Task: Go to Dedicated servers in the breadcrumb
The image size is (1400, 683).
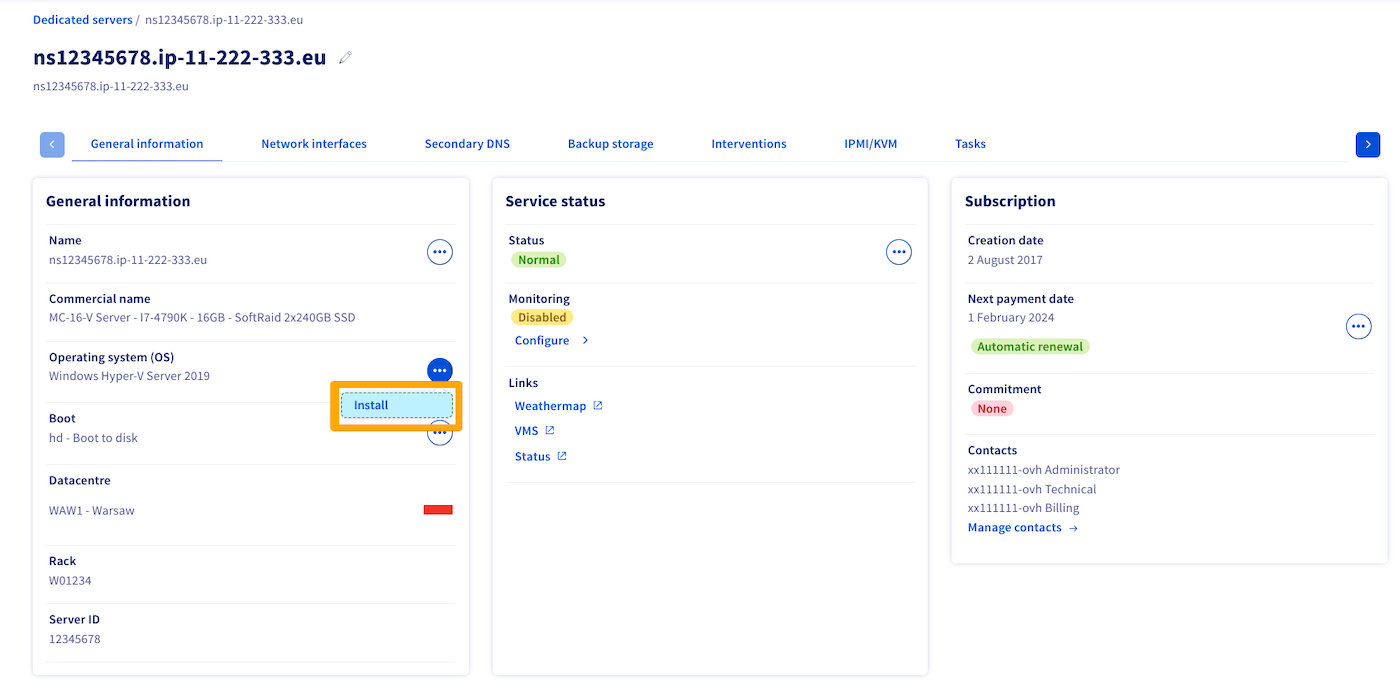Action: [x=82, y=20]
